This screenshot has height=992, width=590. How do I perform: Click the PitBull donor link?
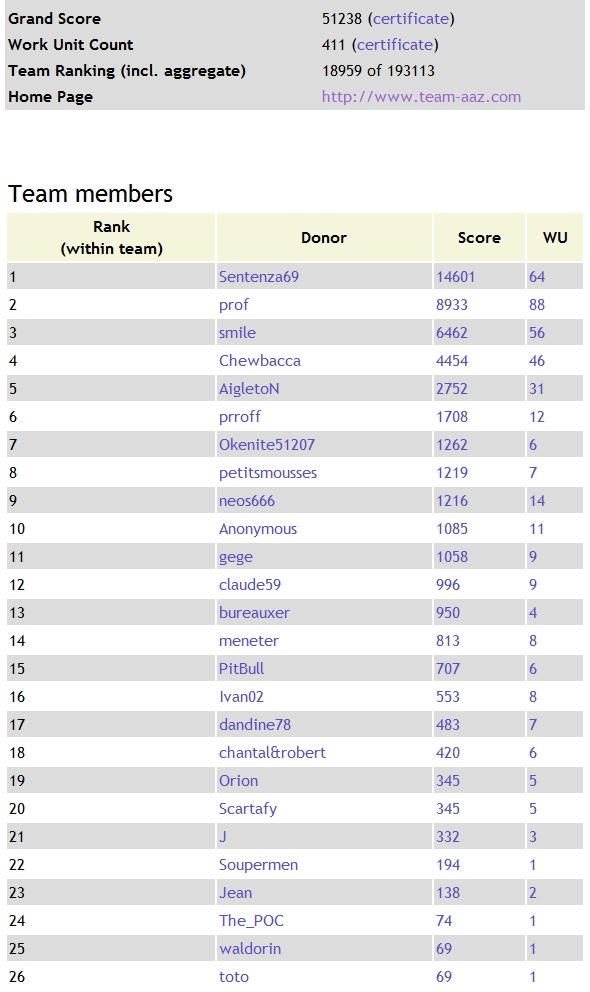(x=242, y=669)
